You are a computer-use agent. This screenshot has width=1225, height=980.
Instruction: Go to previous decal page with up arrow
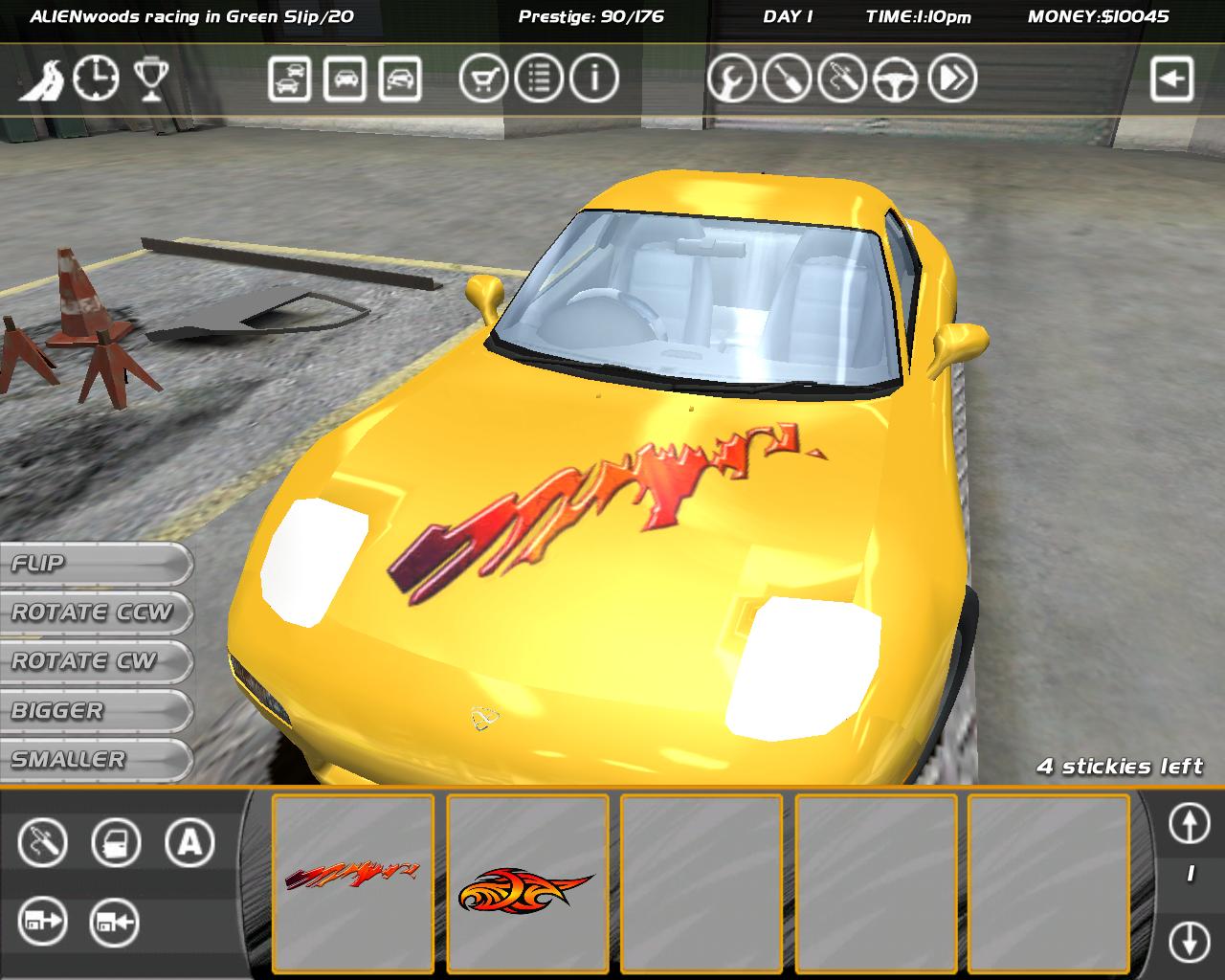pos(1190,823)
